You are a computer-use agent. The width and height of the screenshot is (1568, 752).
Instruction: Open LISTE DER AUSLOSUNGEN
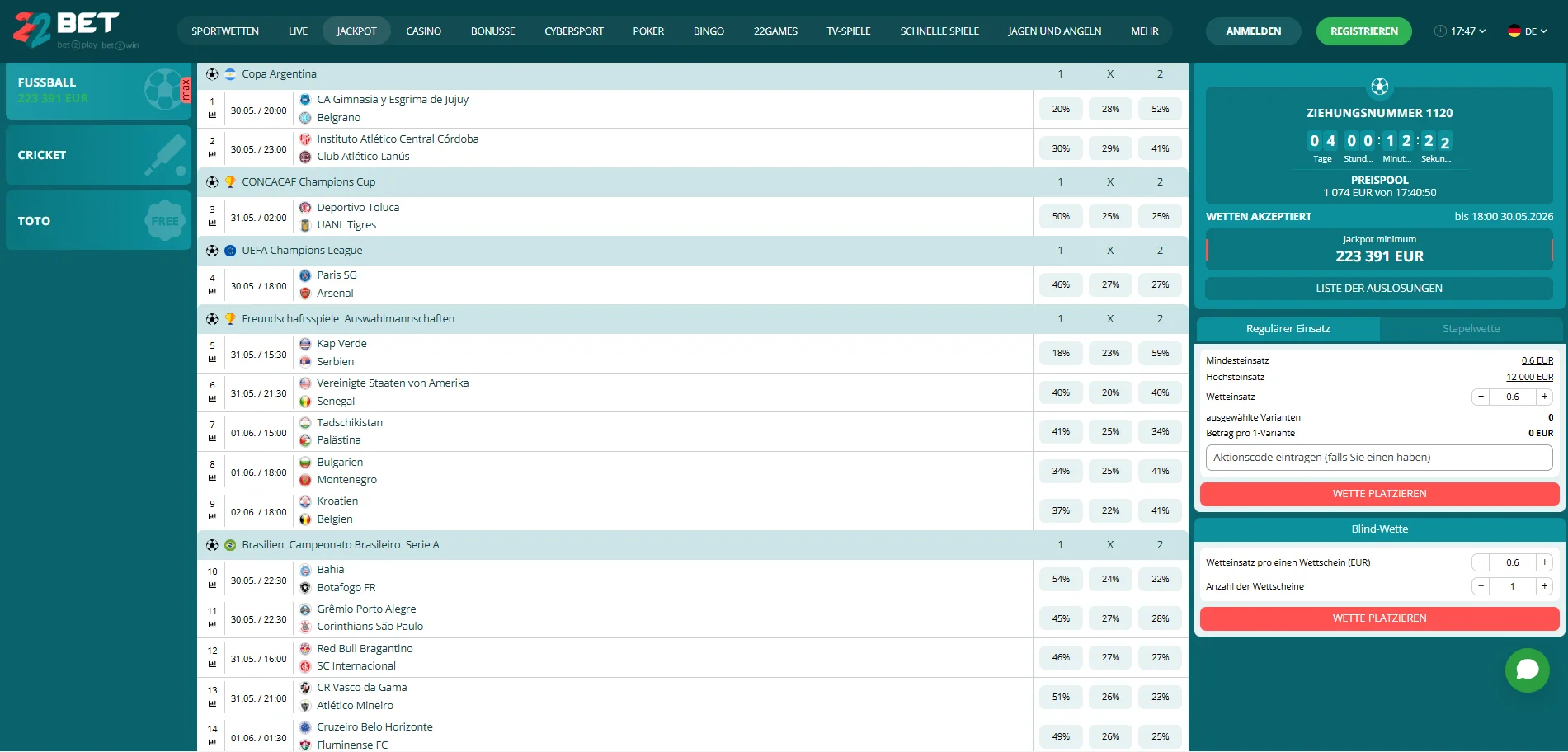coord(1379,289)
